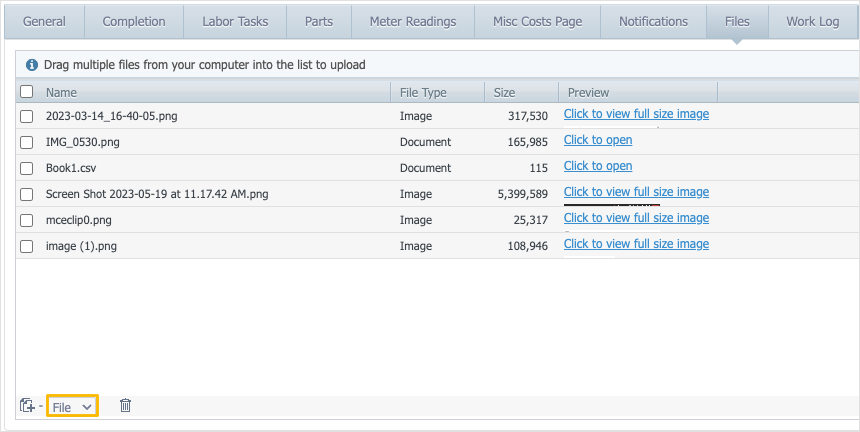Toggle the select-all checkbox in header
The height and width of the screenshot is (432, 860).
(27, 92)
